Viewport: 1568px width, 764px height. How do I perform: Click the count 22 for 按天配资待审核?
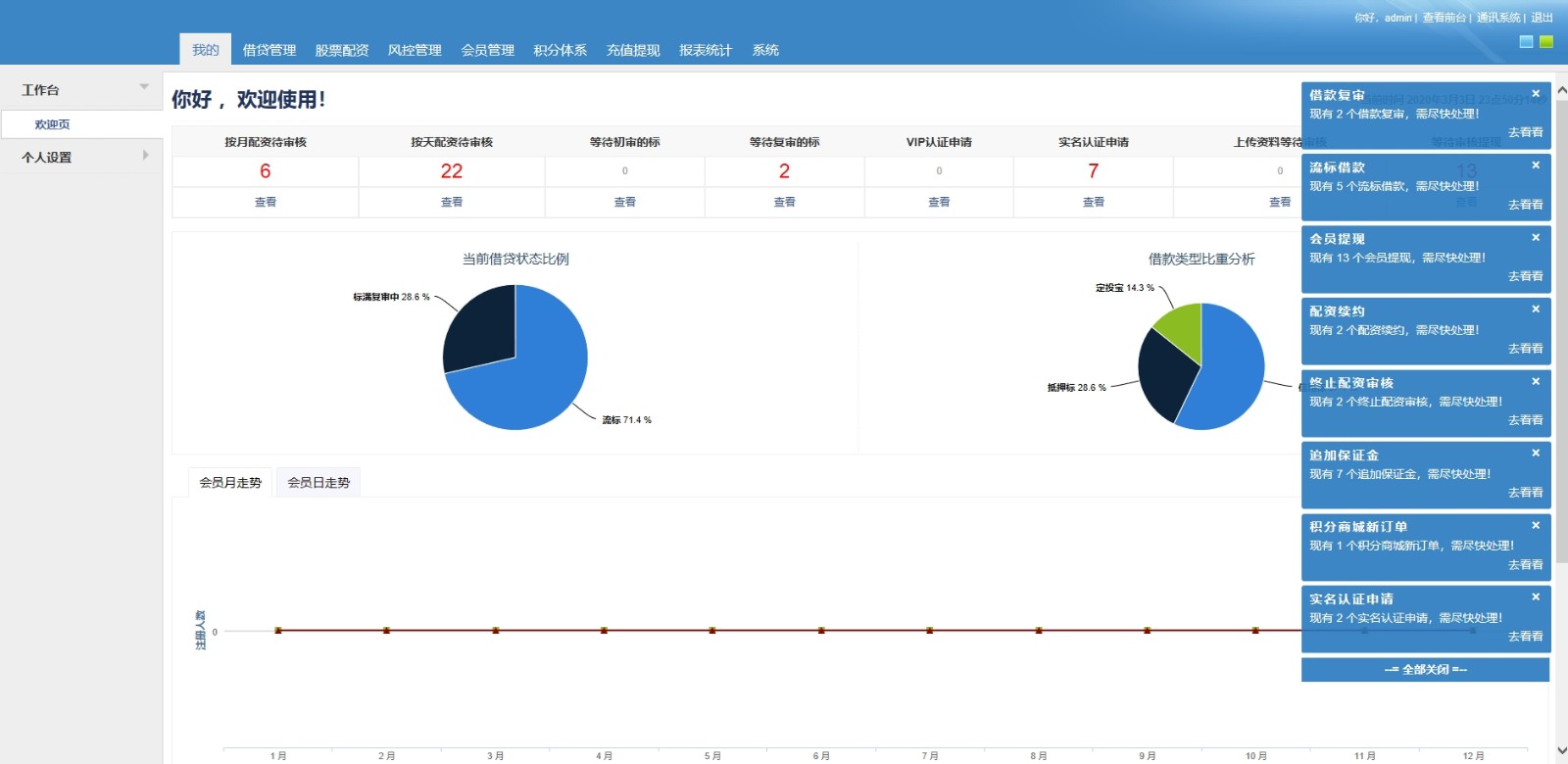point(452,171)
